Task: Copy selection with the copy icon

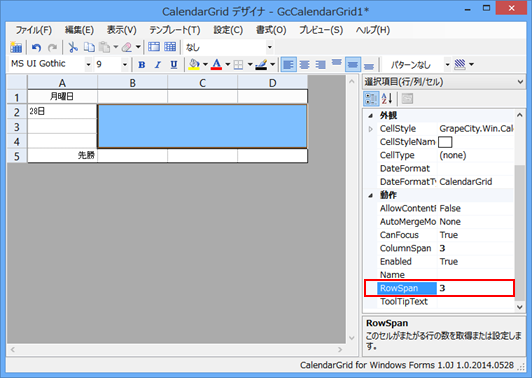Action: [89, 47]
